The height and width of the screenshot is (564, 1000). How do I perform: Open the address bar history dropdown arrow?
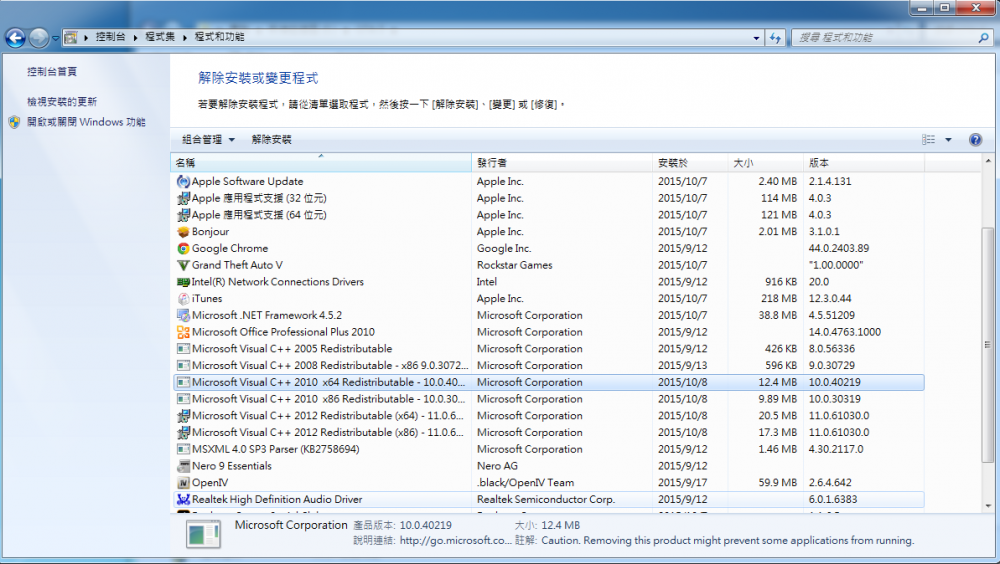756,38
